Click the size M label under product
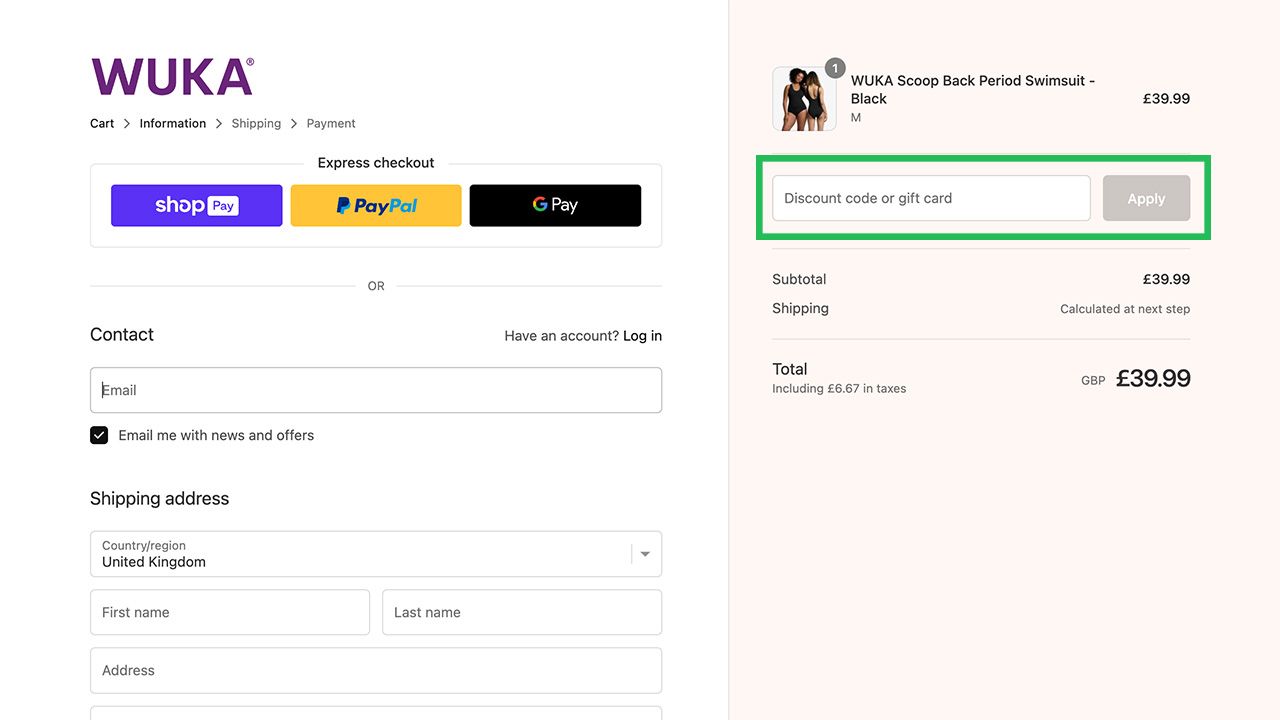The height and width of the screenshot is (720, 1280). pyautogui.click(x=856, y=118)
